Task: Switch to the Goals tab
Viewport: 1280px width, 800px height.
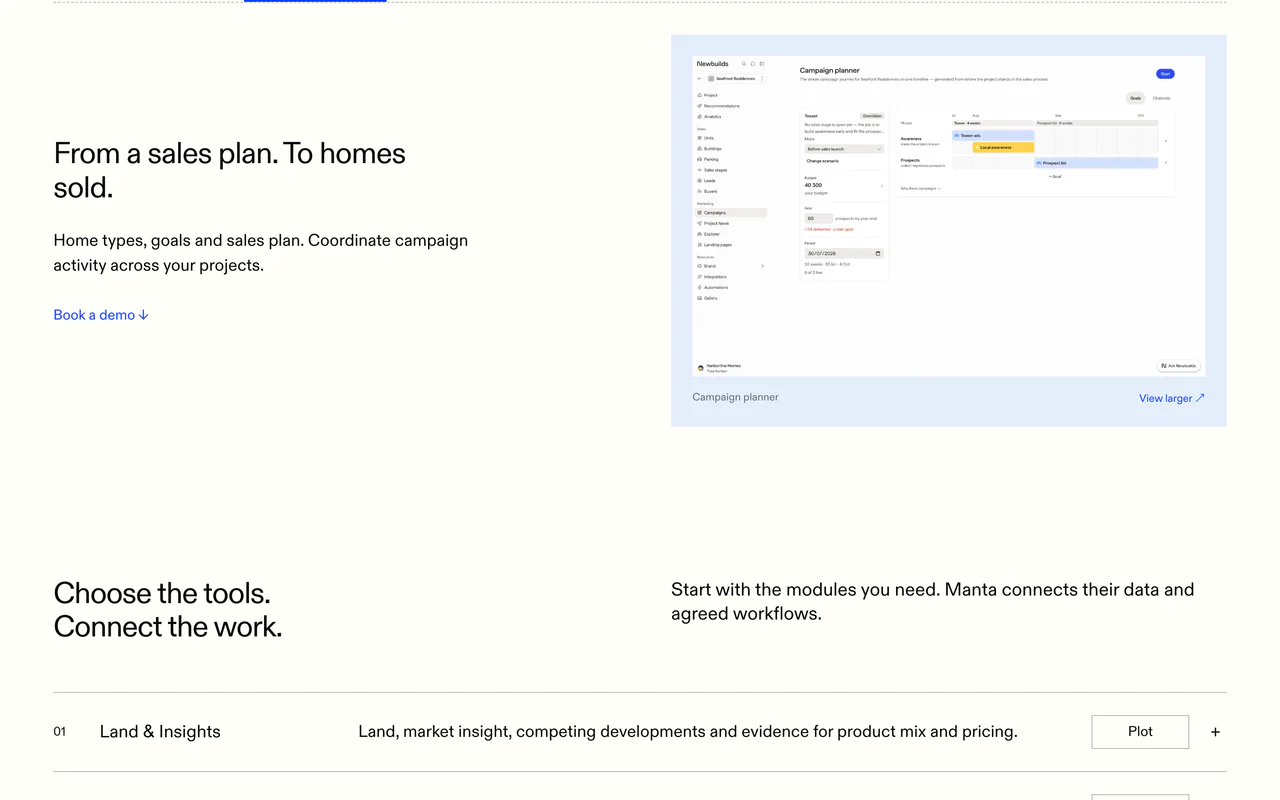Action: (1136, 98)
